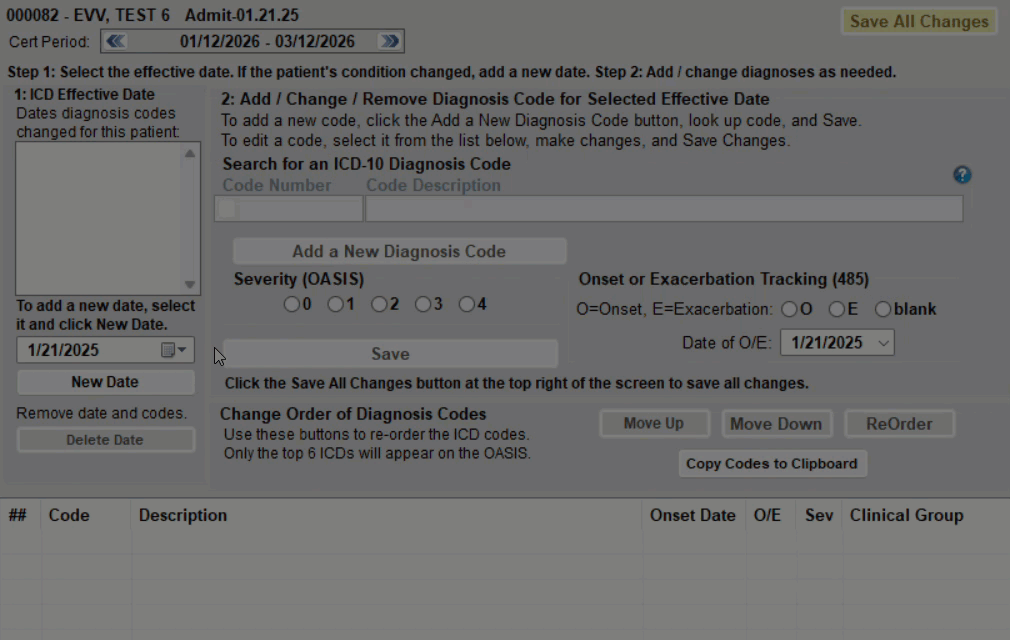This screenshot has height=640, width=1010.
Task: Open calendar picker for ICD effective date
Action: (x=174, y=350)
